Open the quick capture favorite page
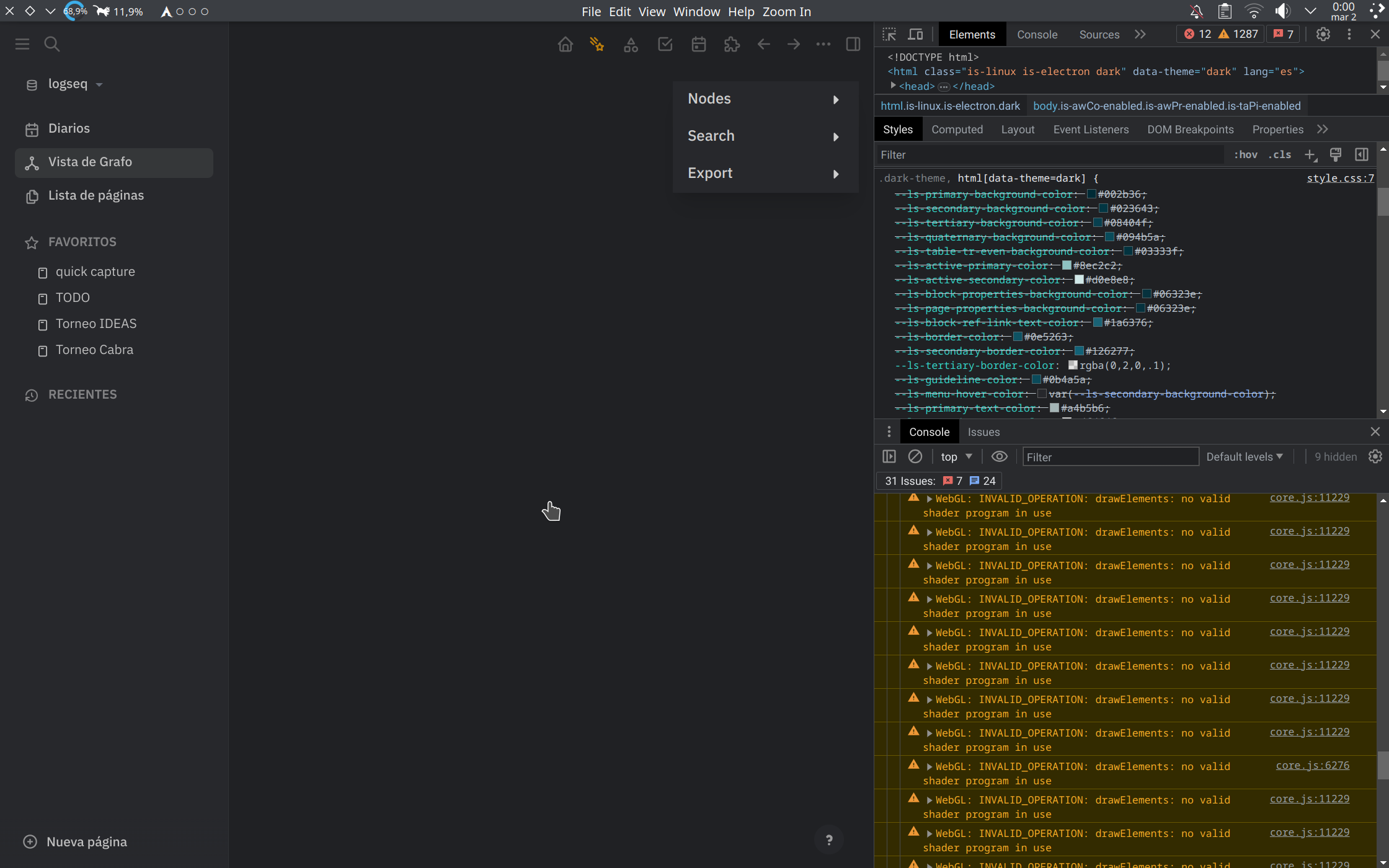The height and width of the screenshot is (868, 1389). coord(95,272)
